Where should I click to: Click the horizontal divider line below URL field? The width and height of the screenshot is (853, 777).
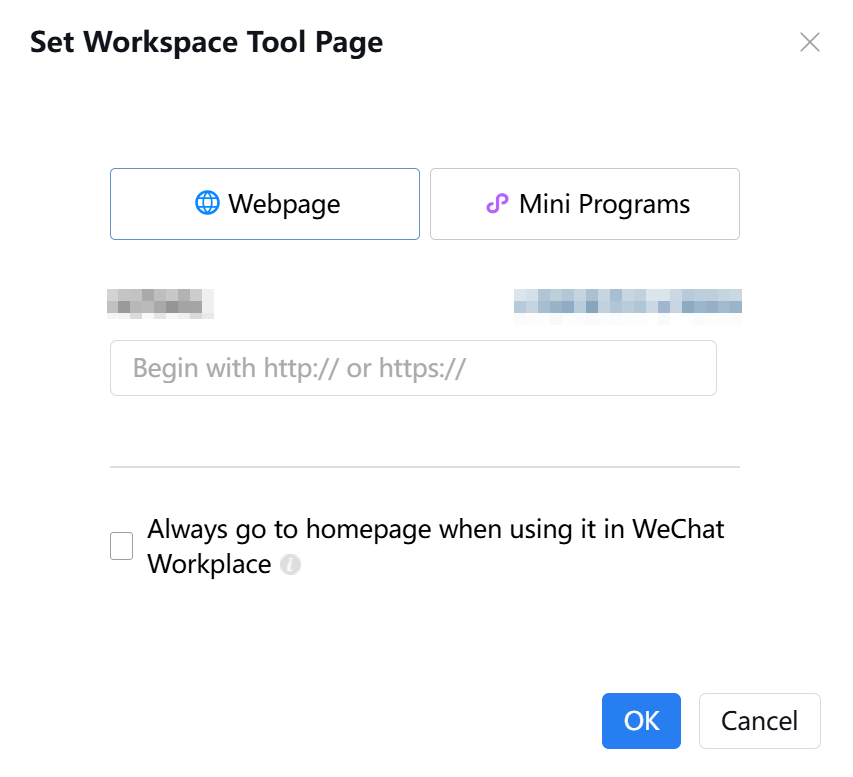424,466
